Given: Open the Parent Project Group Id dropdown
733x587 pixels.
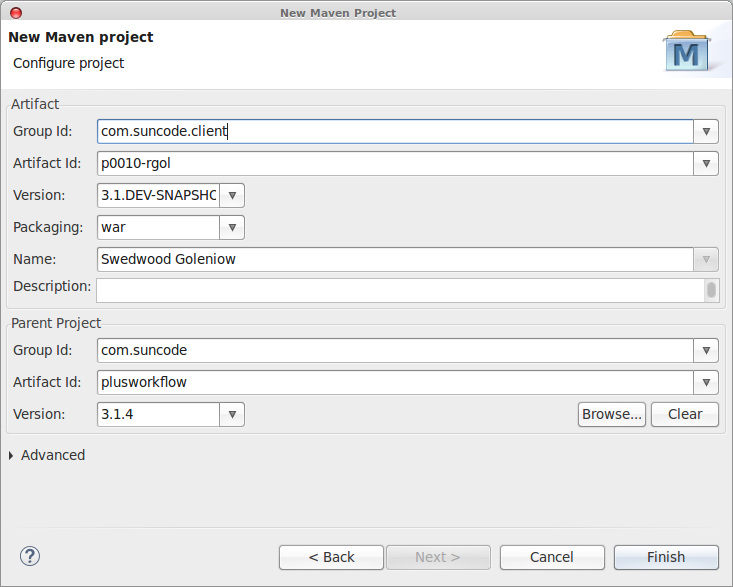Looking at the screenshot, I should point(706,351).
